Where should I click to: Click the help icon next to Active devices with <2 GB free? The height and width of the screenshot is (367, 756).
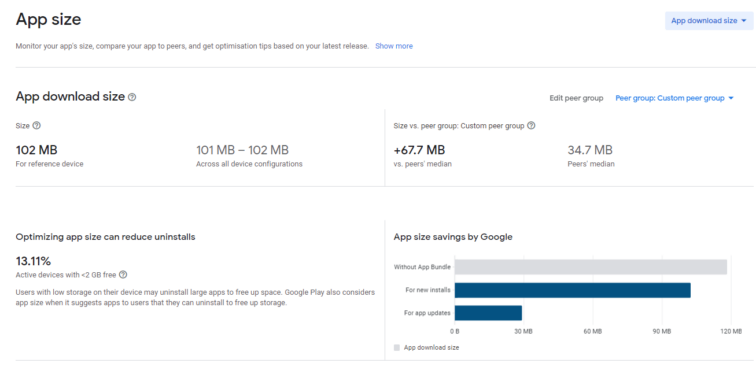point(123,275)
